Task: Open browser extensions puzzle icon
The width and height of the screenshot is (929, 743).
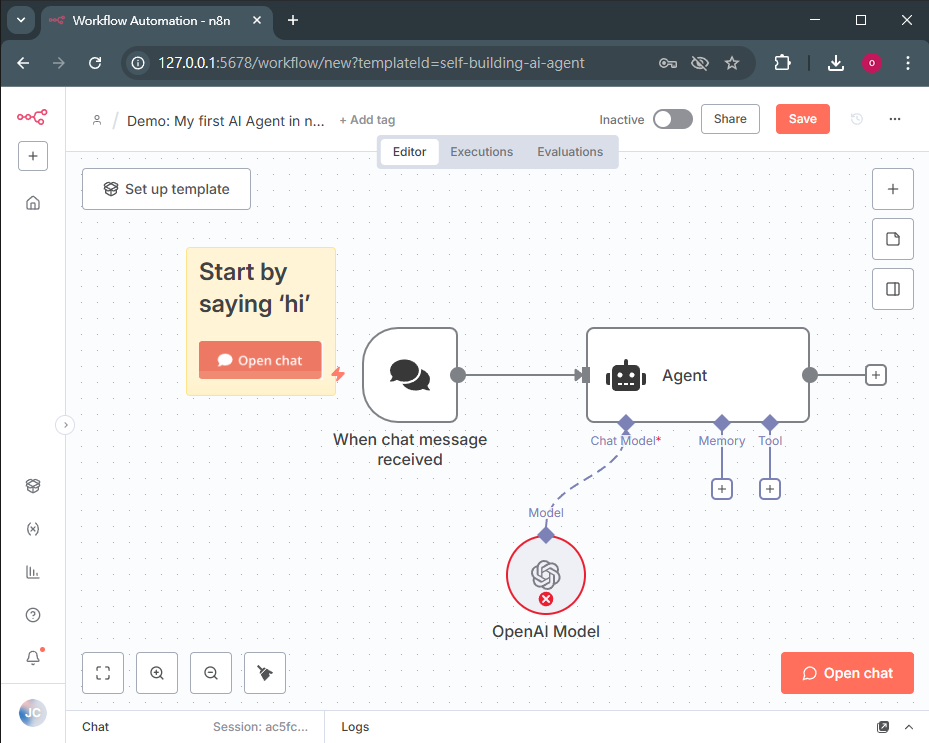Action: pos(783,63)
